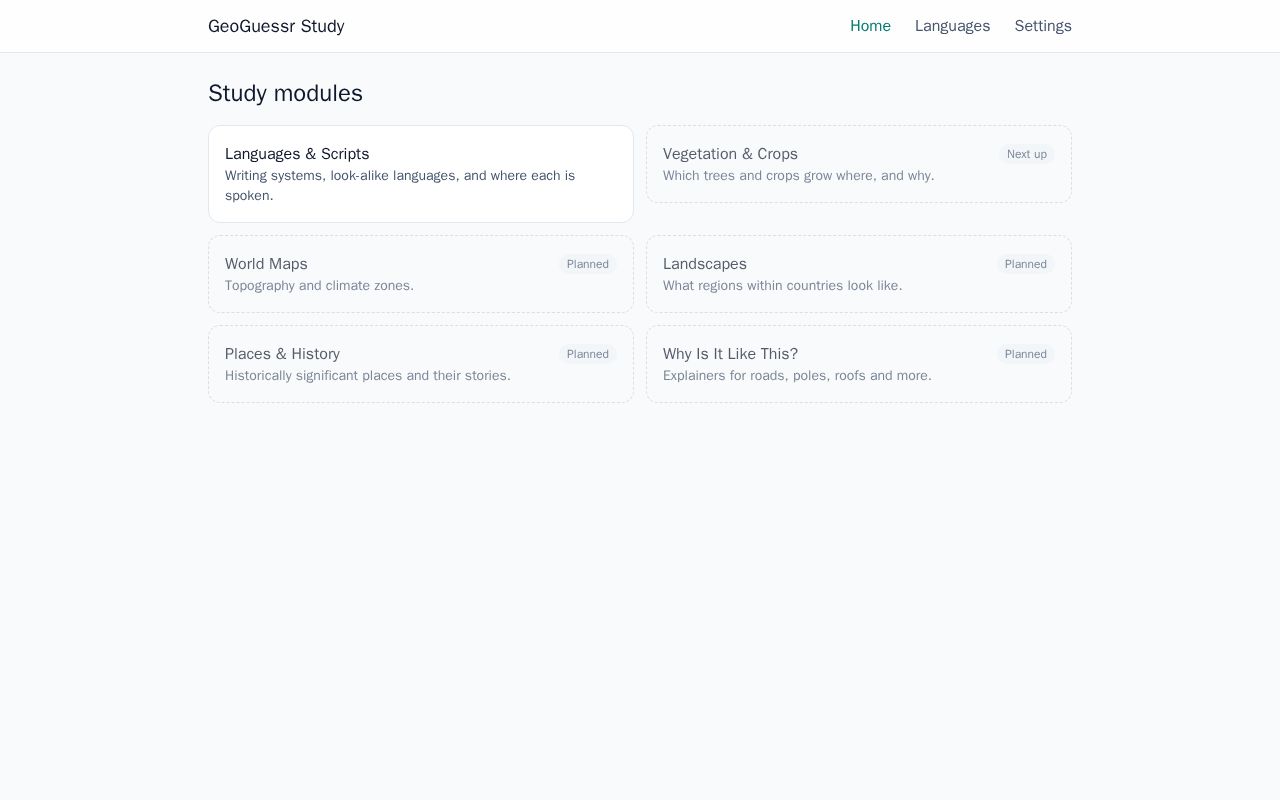Image resolution: width=1280 pixels, height=800 pixels.
Task: Select the World Maps module card
Action: click(x=421, y=274)
